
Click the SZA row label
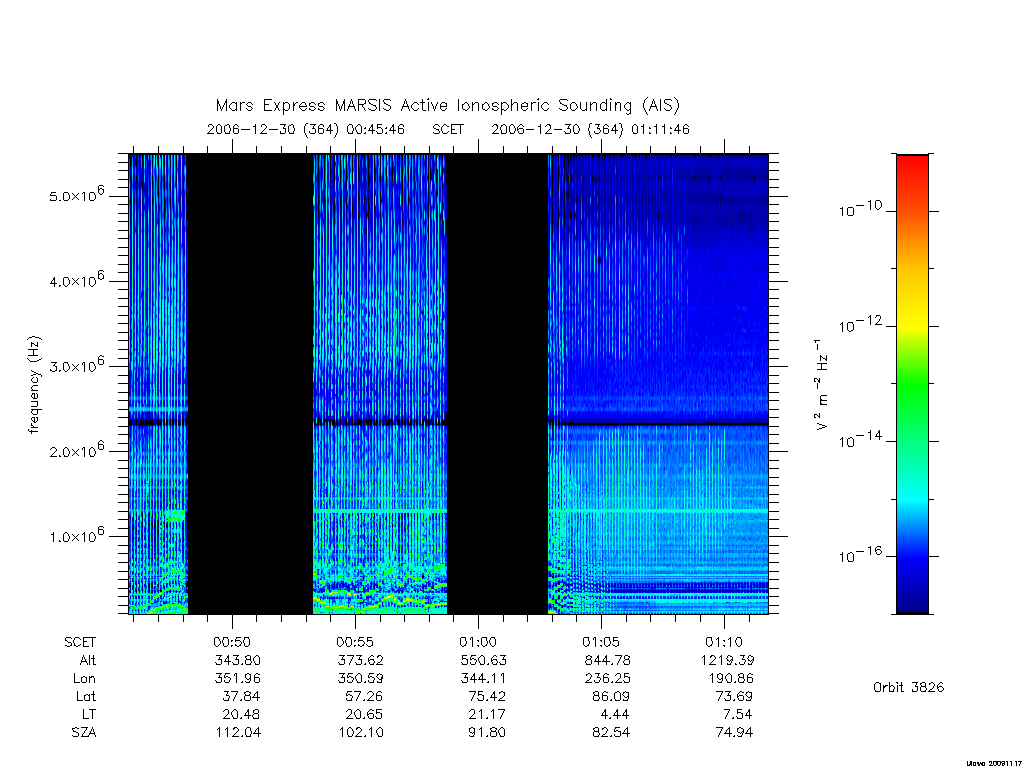[x=84, y=733]
